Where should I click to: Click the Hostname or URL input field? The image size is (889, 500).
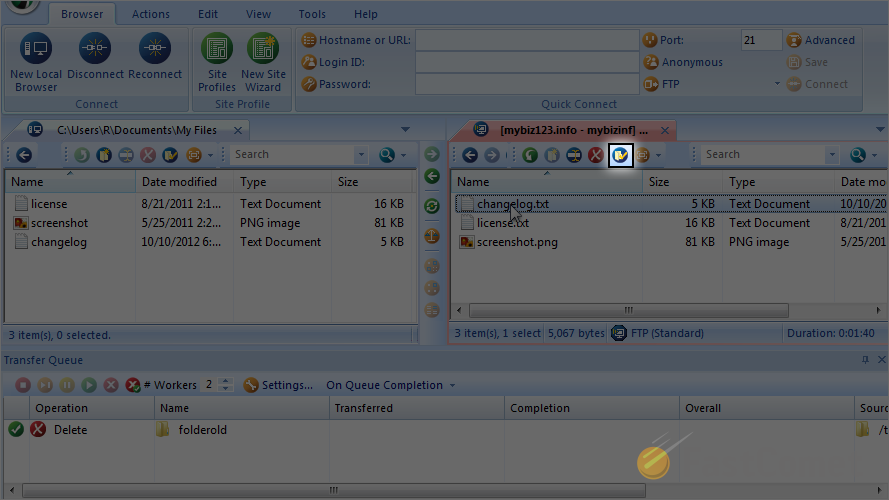point(526,40)
